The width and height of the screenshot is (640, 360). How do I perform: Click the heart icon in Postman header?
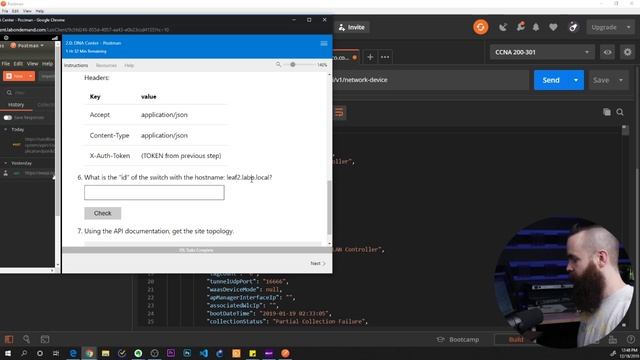pos(553,27)
